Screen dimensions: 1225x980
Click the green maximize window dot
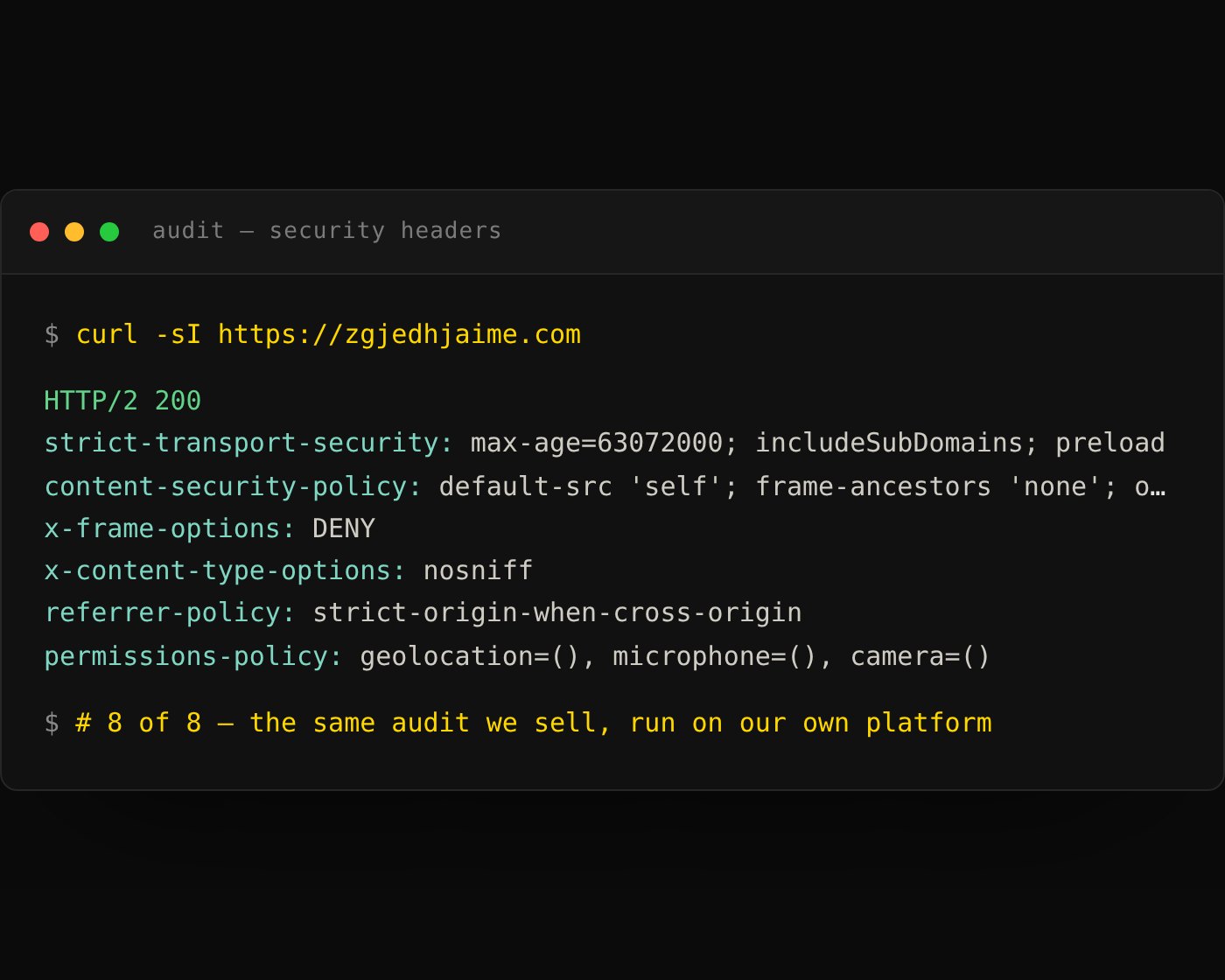click(x=109, y=232)
